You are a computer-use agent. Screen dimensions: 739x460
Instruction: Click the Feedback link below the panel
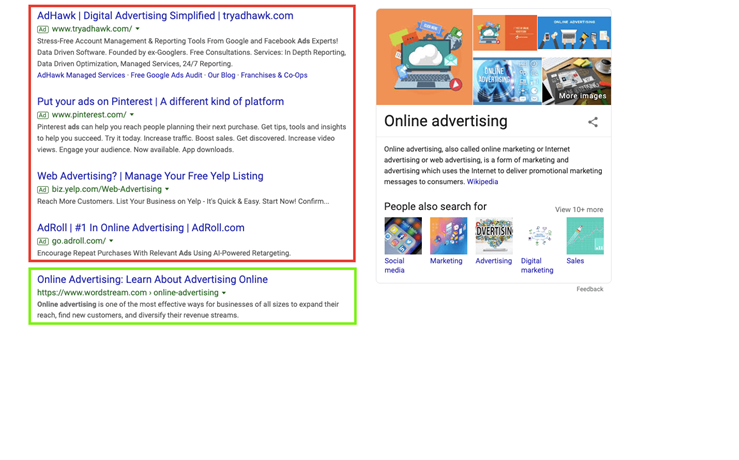point(590,289)
